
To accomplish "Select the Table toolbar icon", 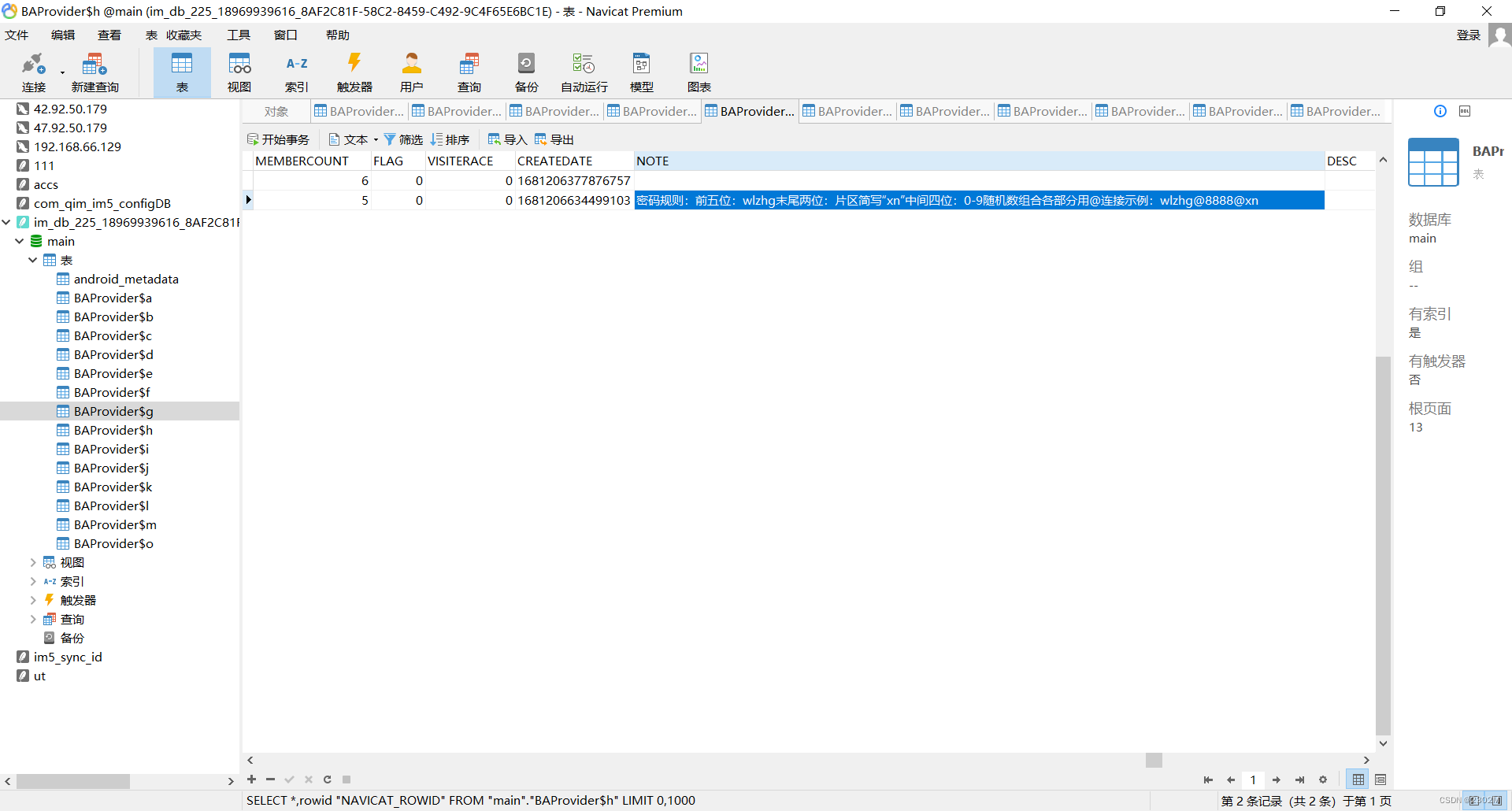I will coord(182,72).
